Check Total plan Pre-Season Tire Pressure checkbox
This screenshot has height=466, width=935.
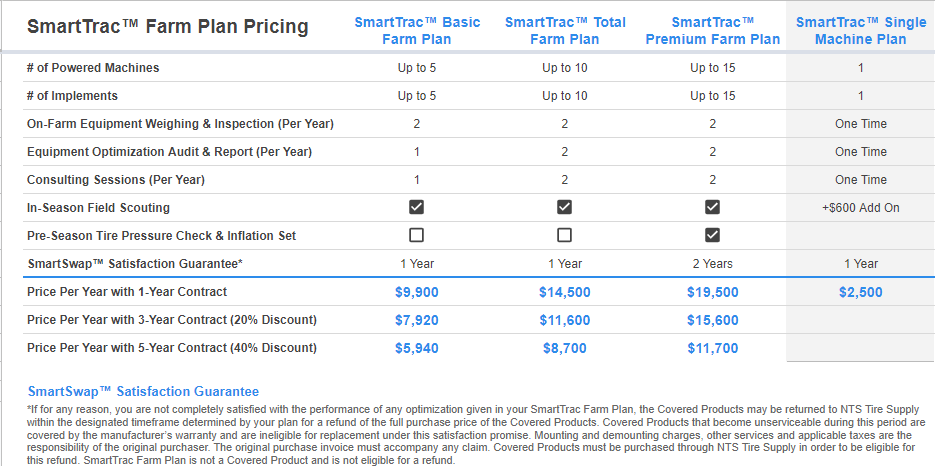[564, 236]
